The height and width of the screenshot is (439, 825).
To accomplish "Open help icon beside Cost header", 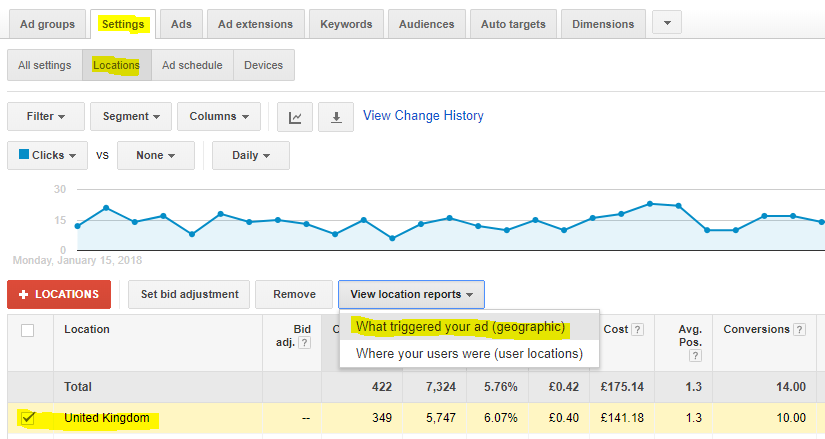I will pyautogui.click(x=637, y=330).
